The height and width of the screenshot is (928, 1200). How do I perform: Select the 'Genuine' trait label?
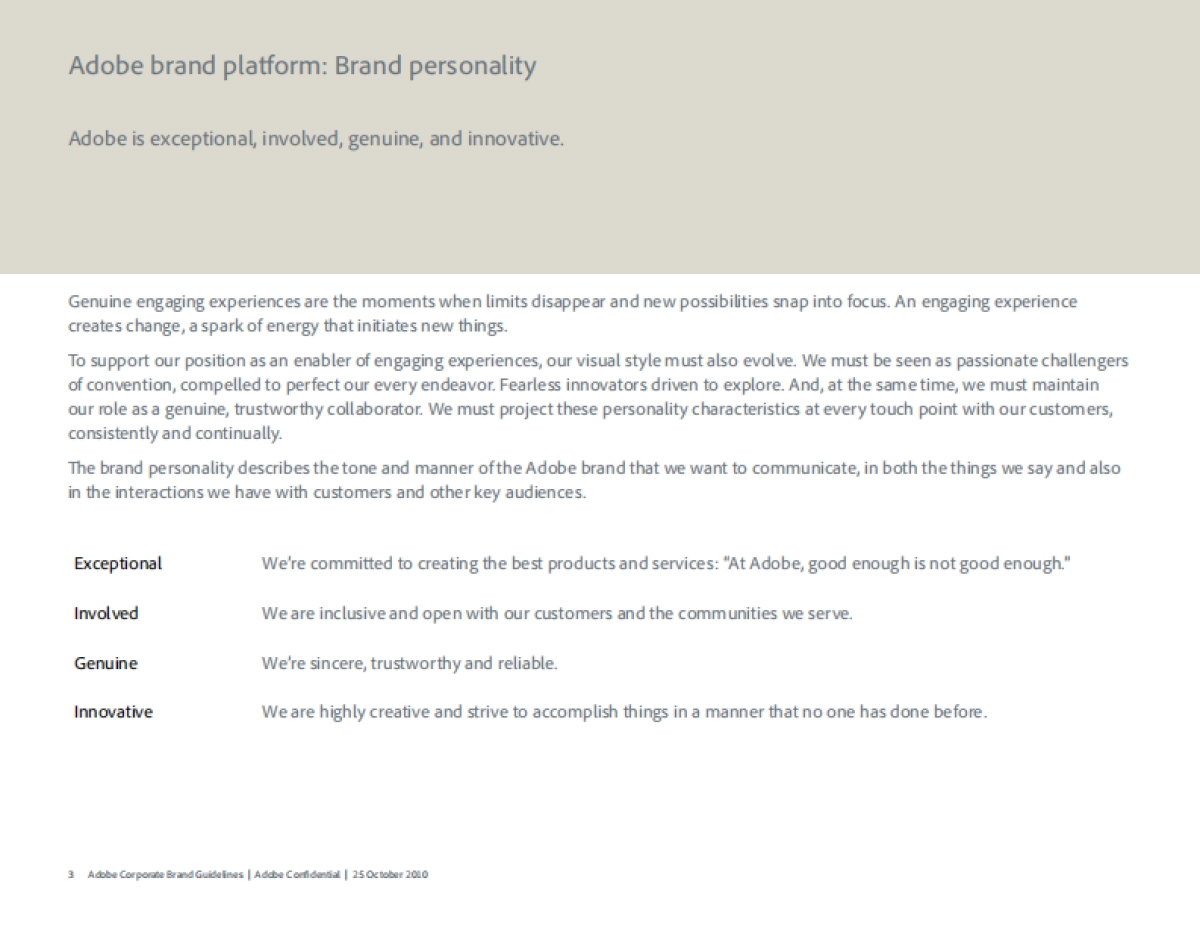[x=106, y=664]
